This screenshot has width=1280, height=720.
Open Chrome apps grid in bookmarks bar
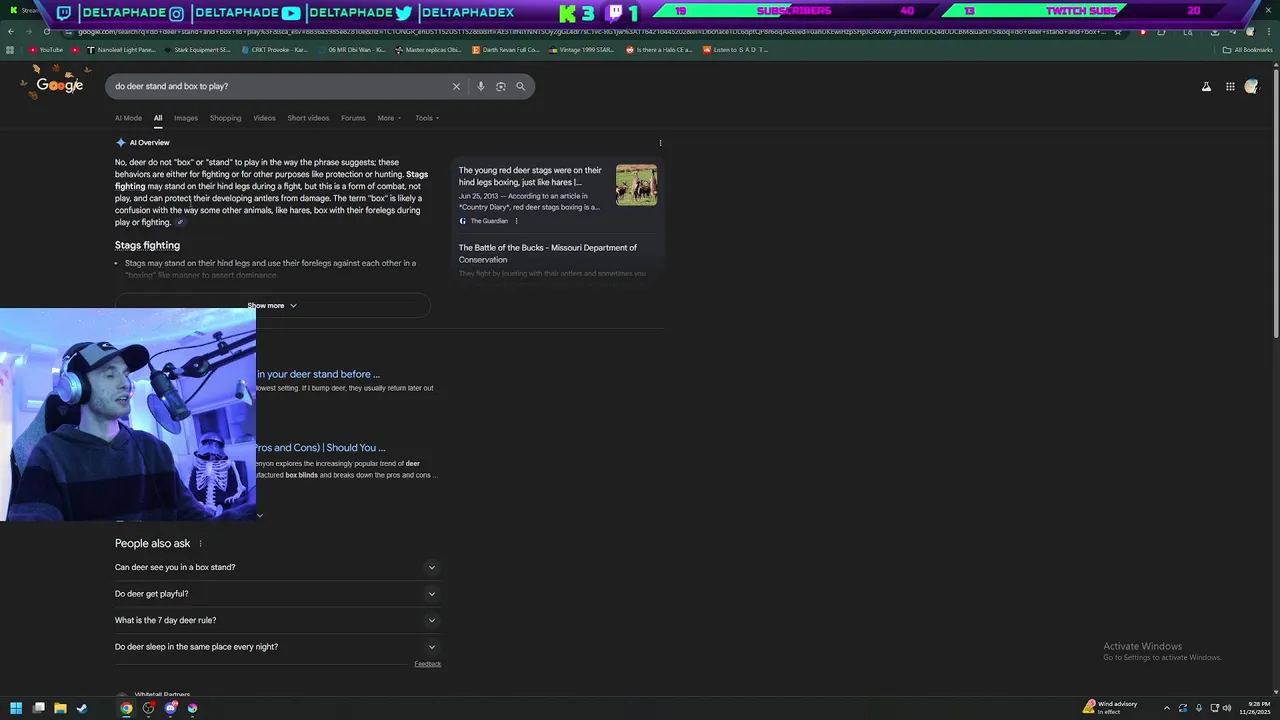click(10, 49)
